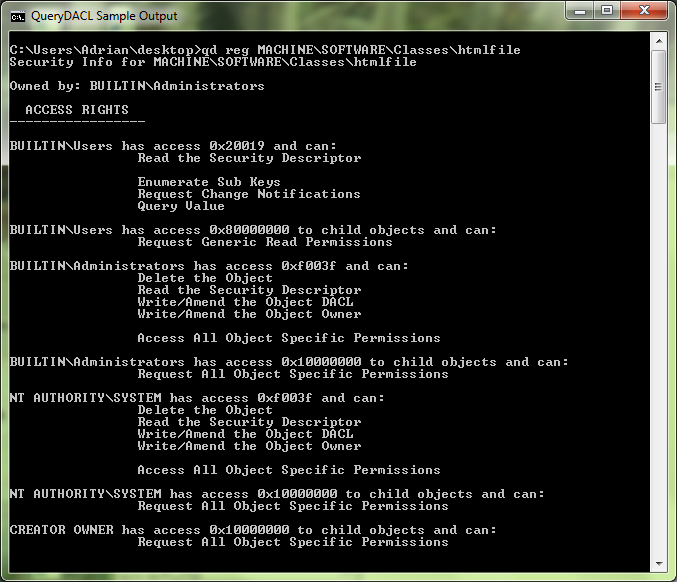Click the 'CREATOR OWNER has access' line
The width and height of the screenshot is (677, 582).
coord(253,530)
